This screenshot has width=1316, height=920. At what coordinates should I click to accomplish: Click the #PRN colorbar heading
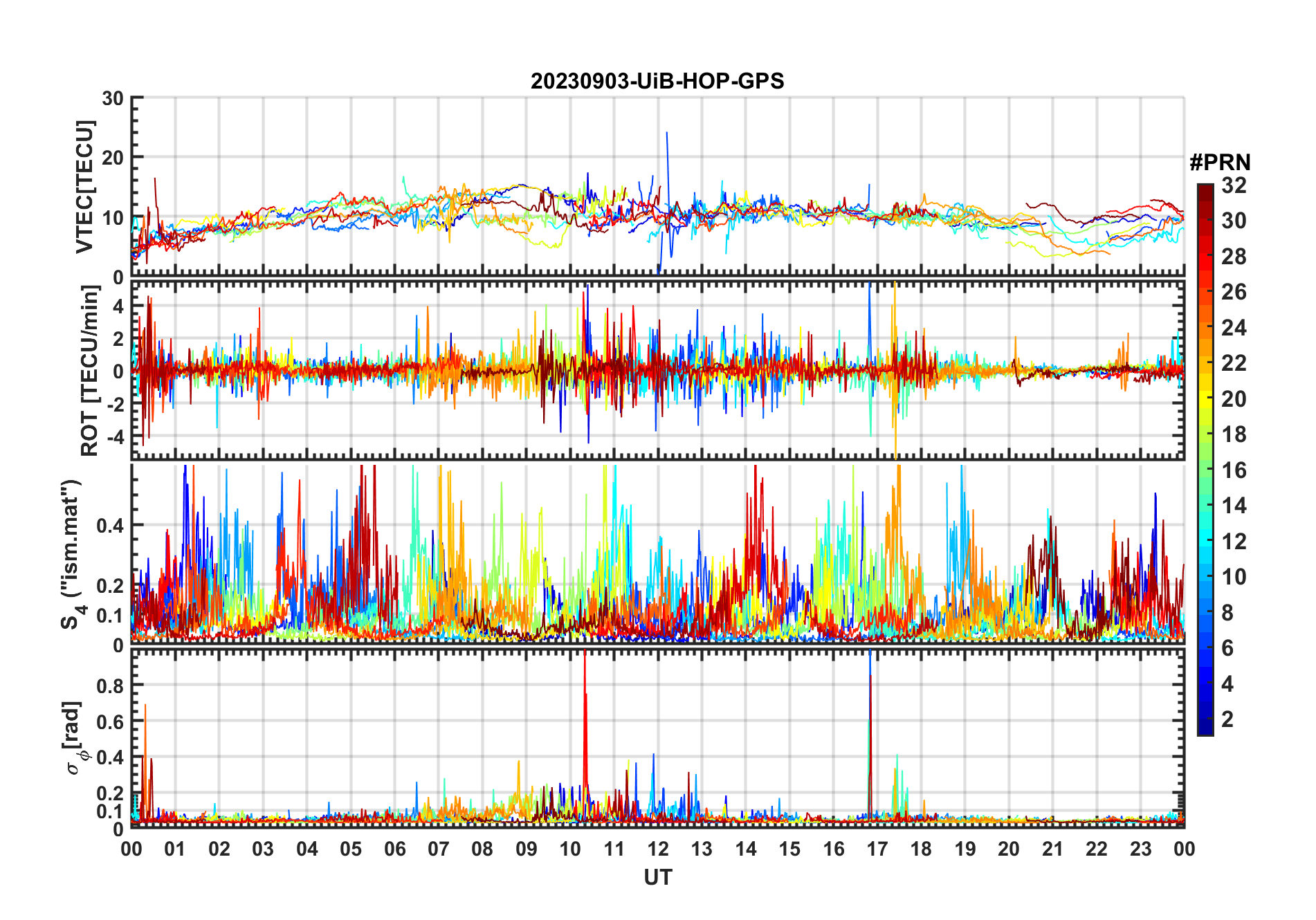pyautogui.click(x=1220, y=163)
